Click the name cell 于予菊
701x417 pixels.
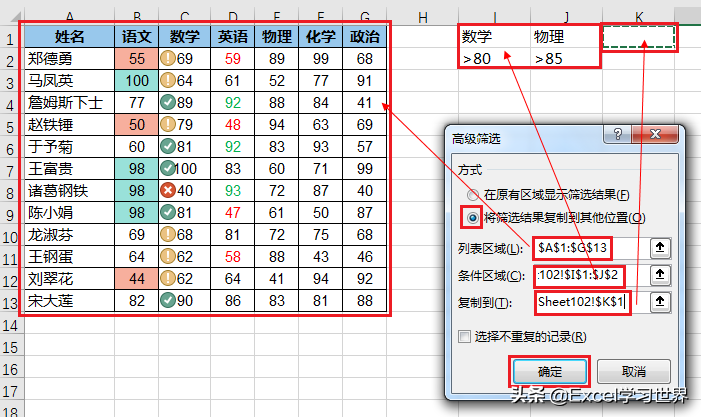tap(69, 147)
